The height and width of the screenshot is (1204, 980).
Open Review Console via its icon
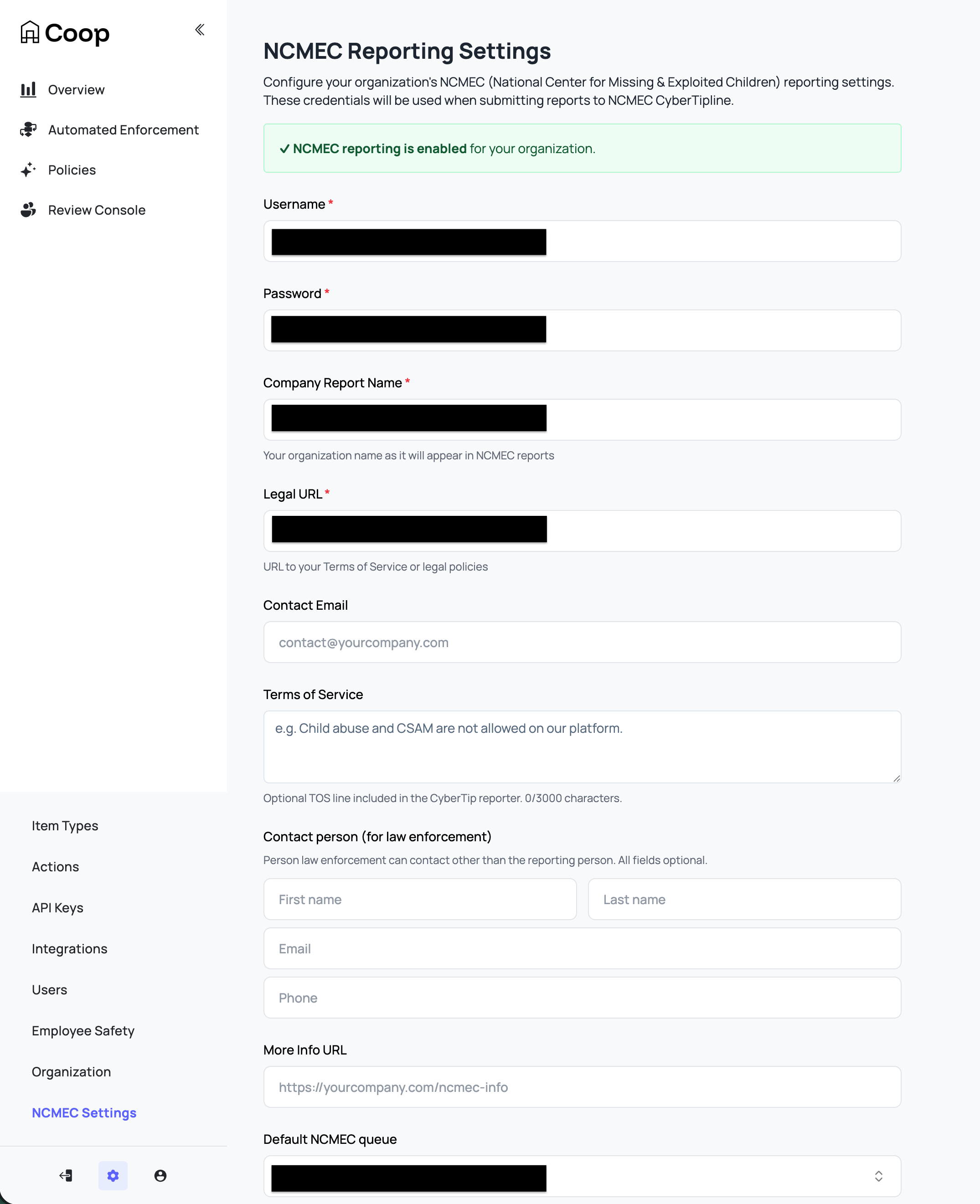(x=28, y=210)
